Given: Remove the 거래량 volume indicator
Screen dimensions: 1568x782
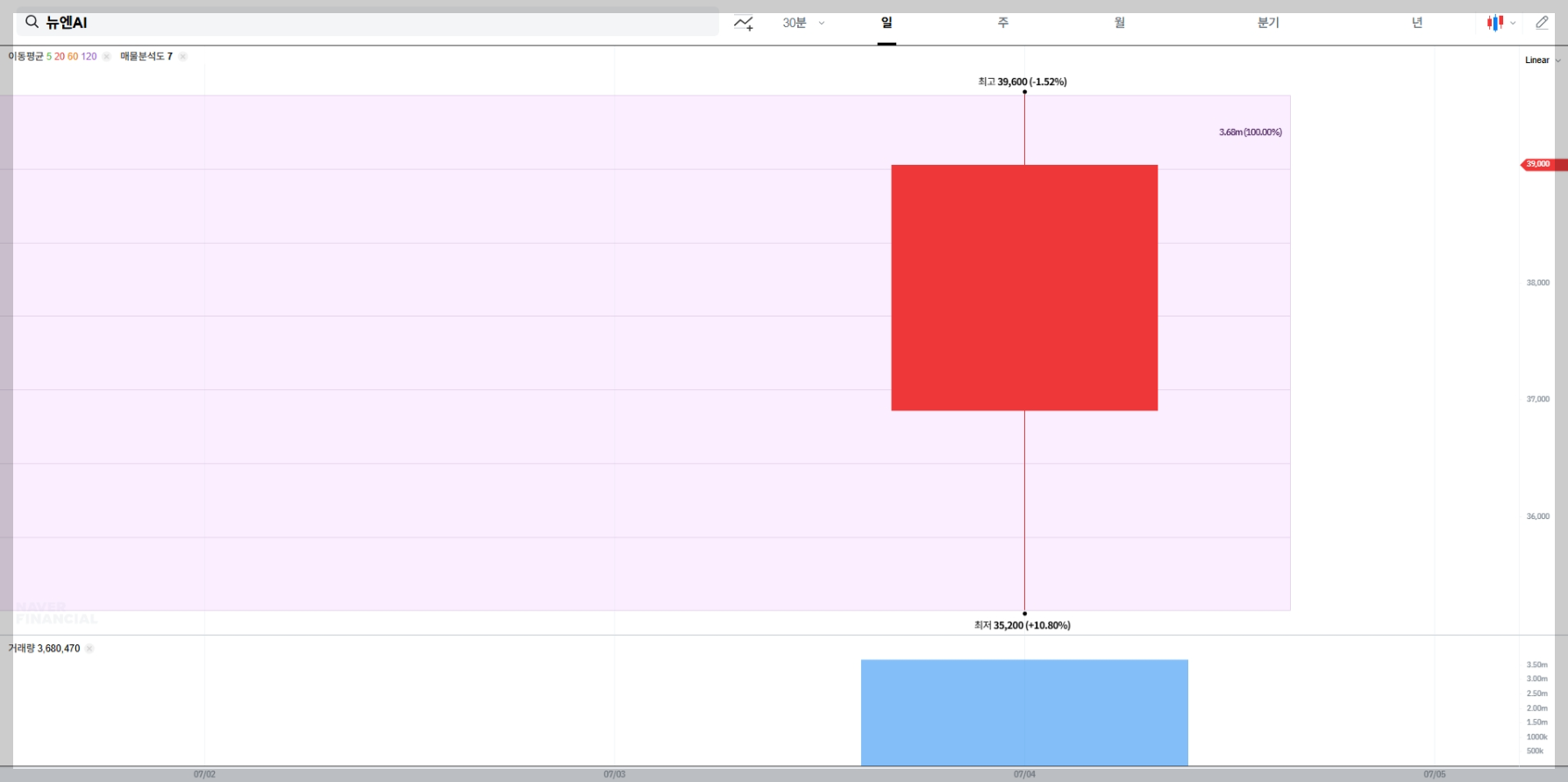Looking at the screenshot, I should coord(89,649).
